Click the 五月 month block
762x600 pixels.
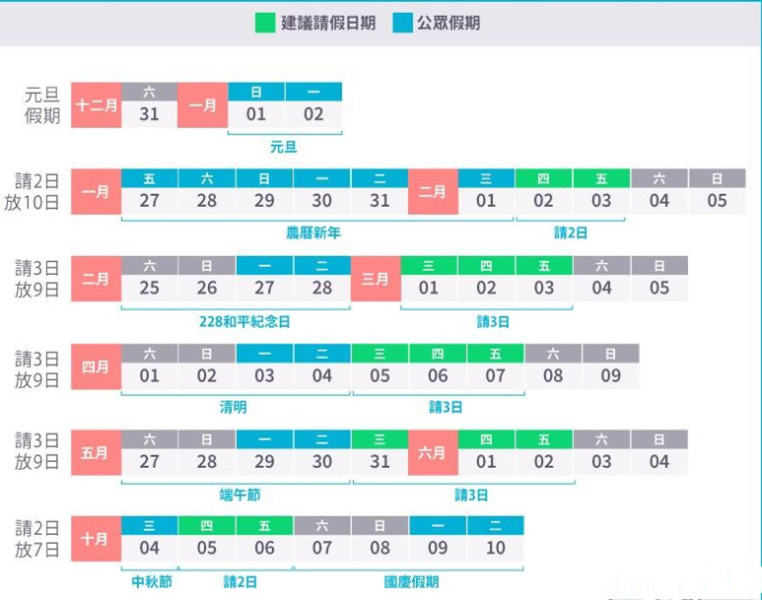[x=95, y=453]
